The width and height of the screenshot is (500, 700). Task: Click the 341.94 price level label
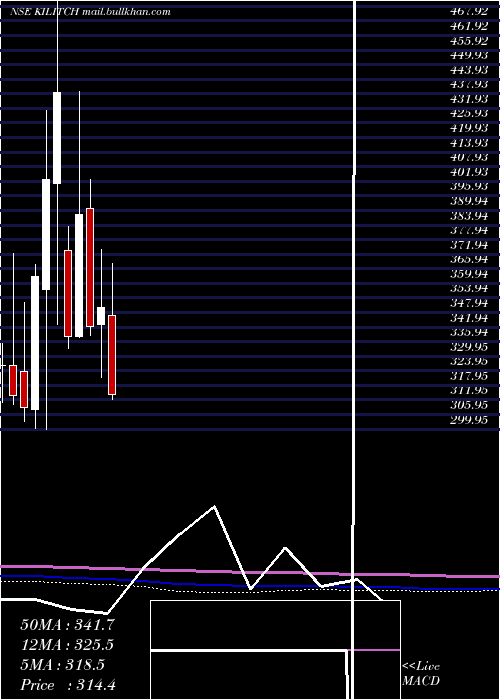click(468, 318)
